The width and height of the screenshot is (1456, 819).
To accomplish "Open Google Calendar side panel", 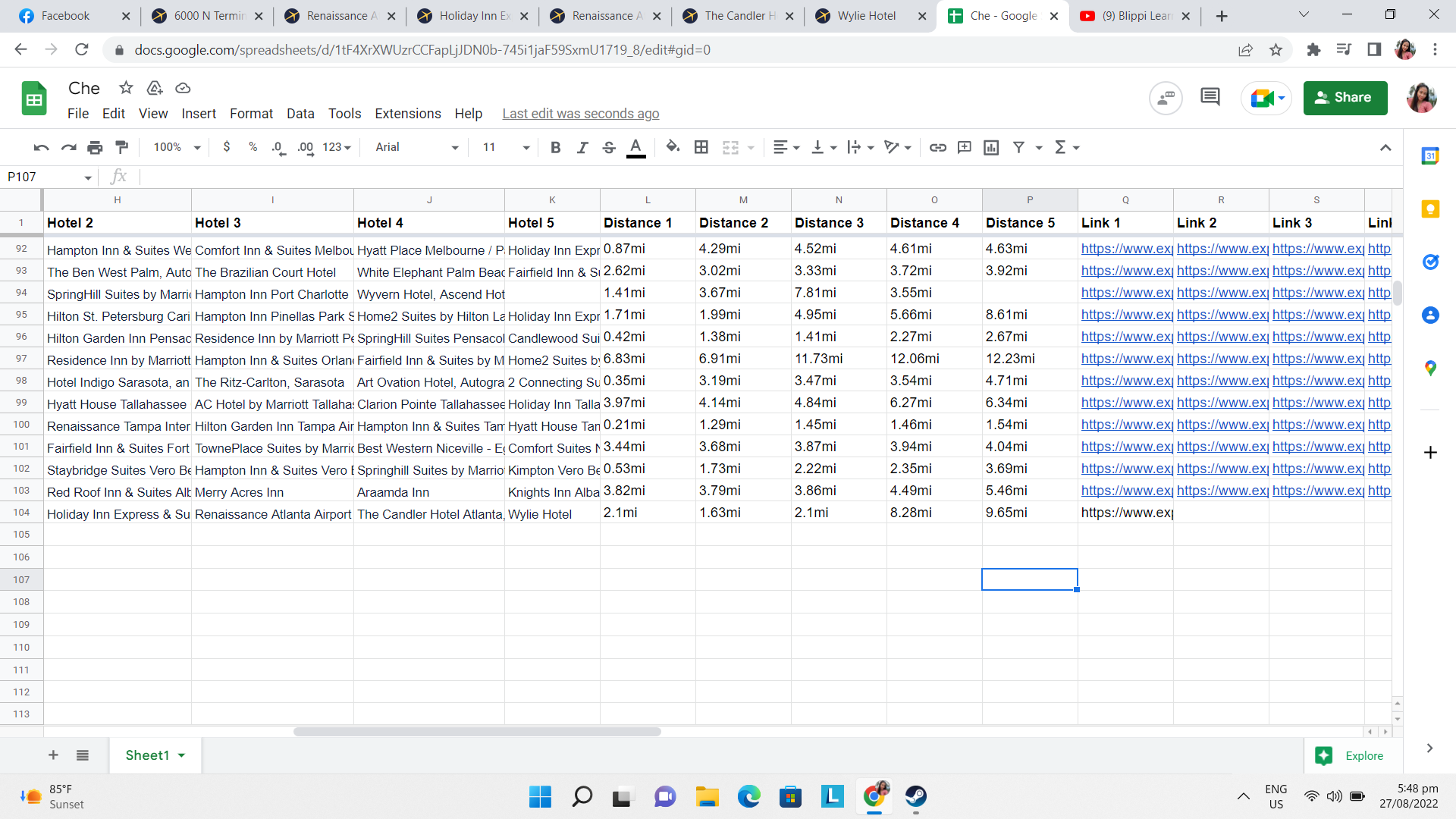I will [x=1430, y=156].
